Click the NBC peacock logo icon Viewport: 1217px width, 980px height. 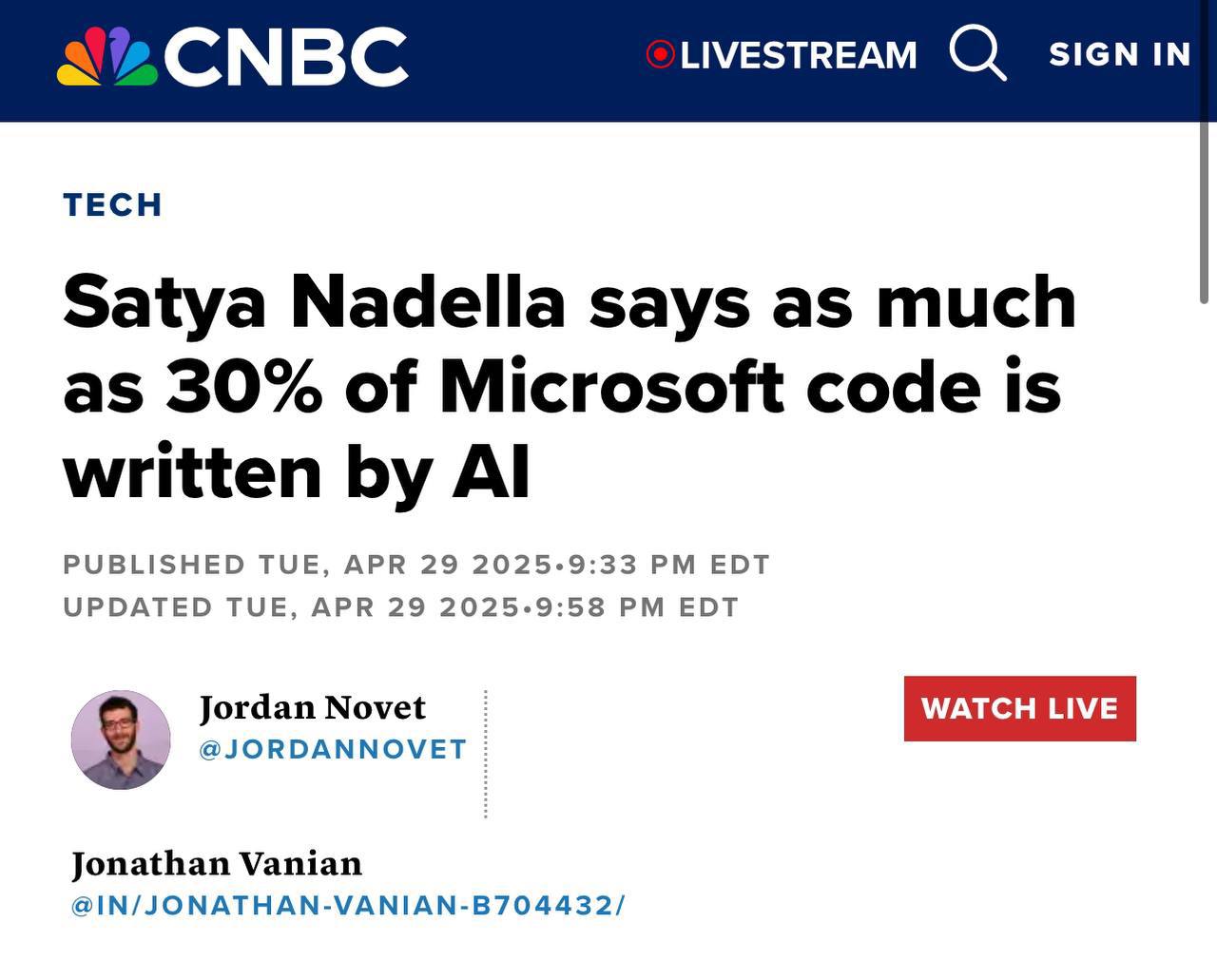106,57
